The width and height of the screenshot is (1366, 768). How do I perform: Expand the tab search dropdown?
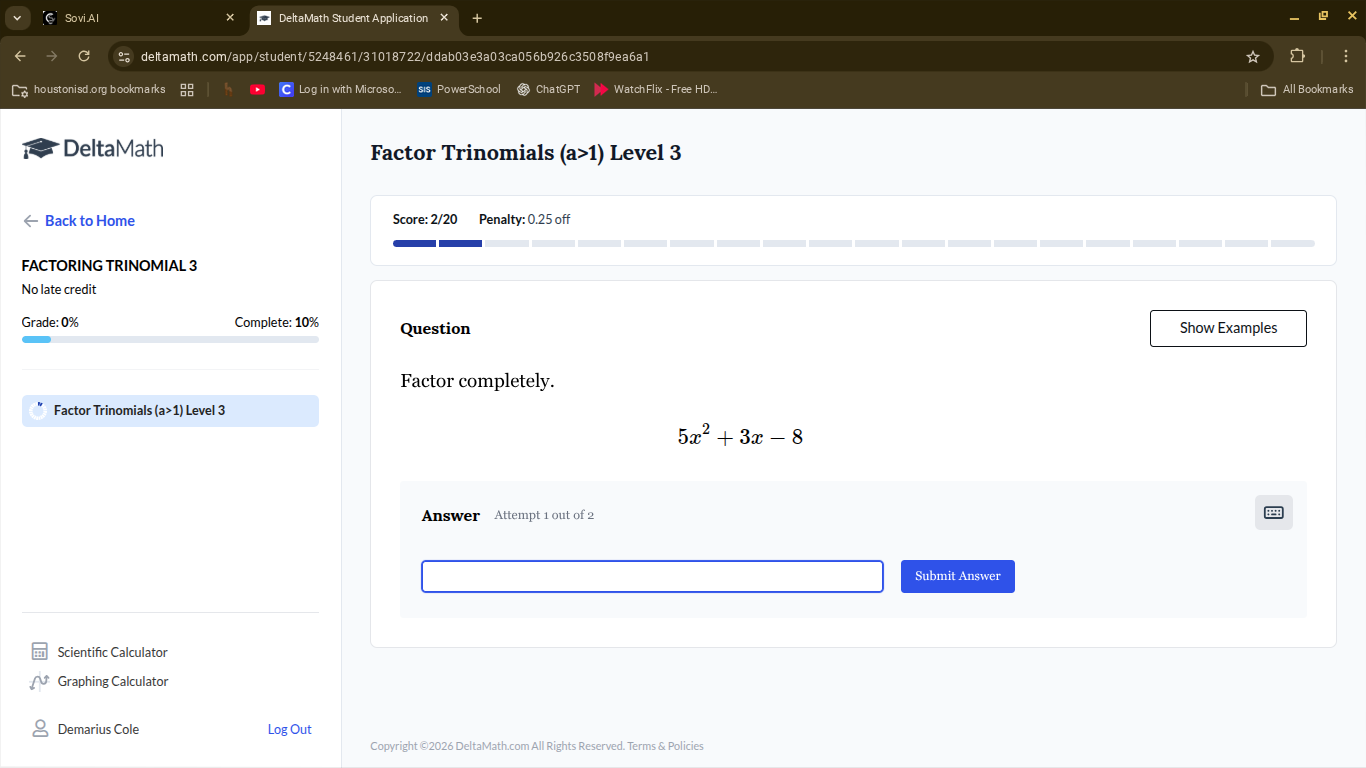(17, 18)
